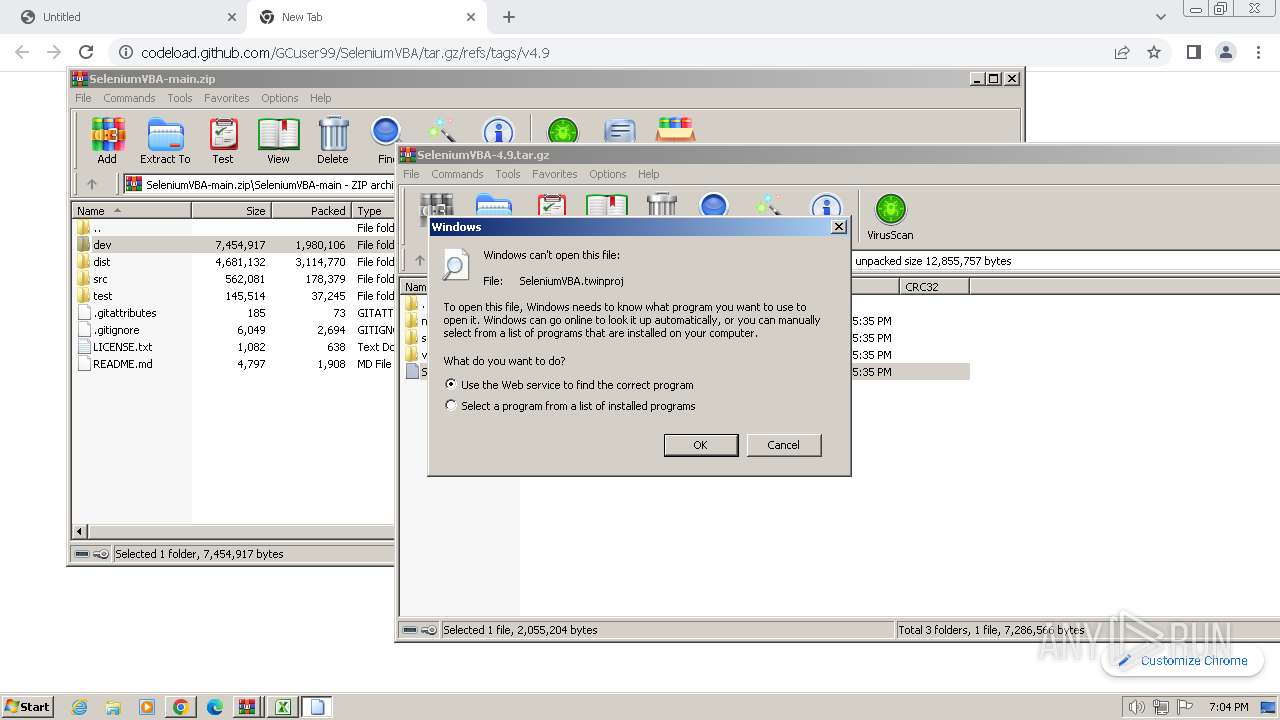This screenshot has height=720, width=1280.
Task: Select LICENSE.txt file row
Action: 234,347
